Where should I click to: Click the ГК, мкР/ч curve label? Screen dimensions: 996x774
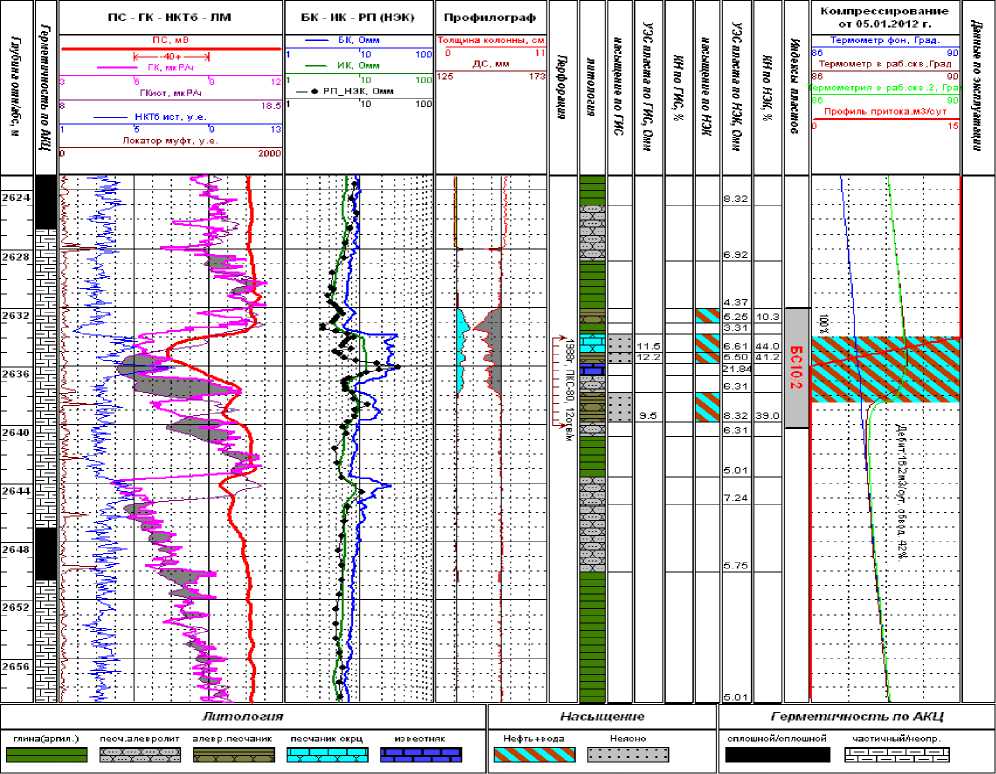pyautogui.click(x=171, y=67)
